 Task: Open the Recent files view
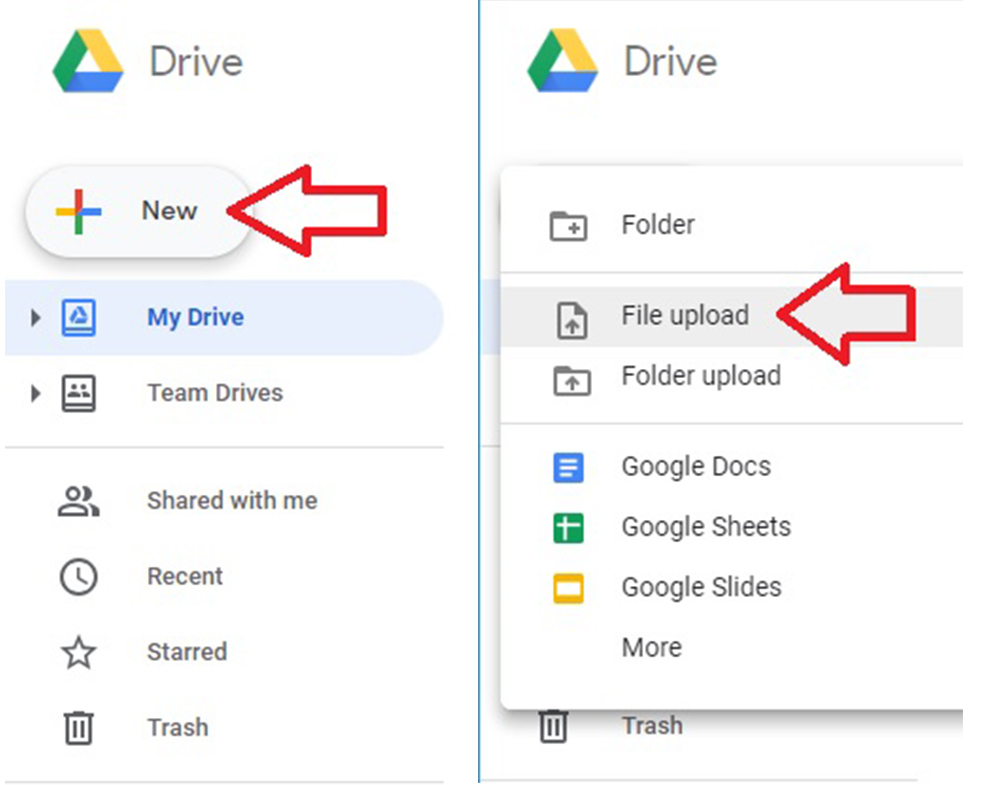point(185,577)
